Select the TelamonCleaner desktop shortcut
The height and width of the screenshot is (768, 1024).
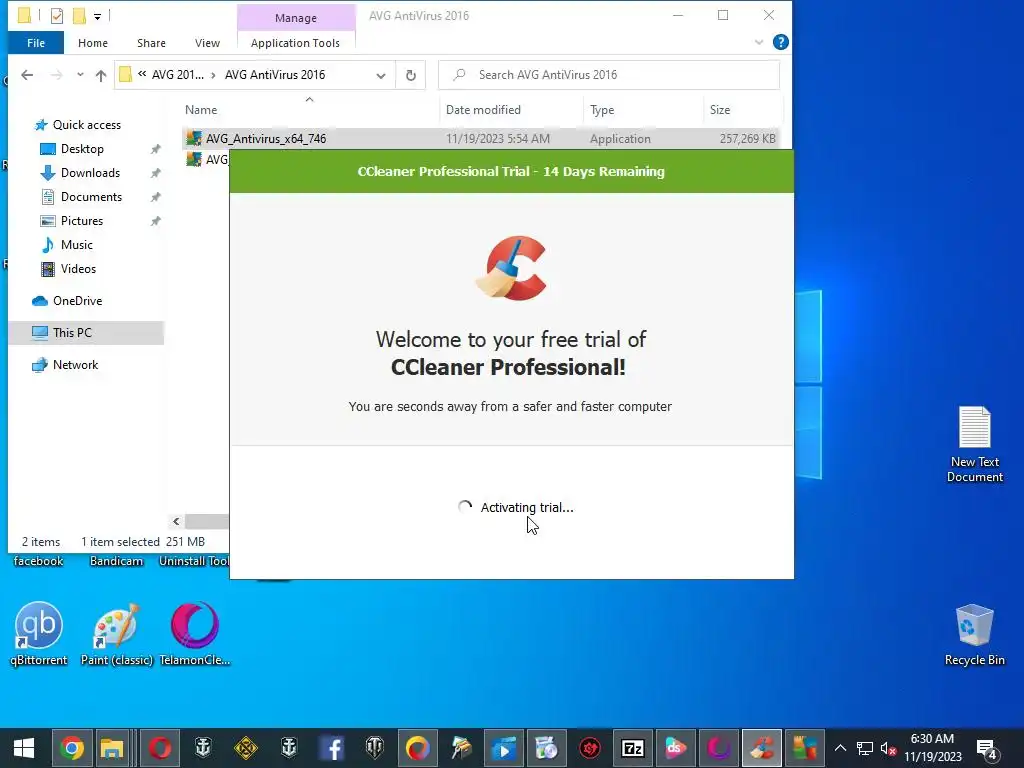[195, 633]
